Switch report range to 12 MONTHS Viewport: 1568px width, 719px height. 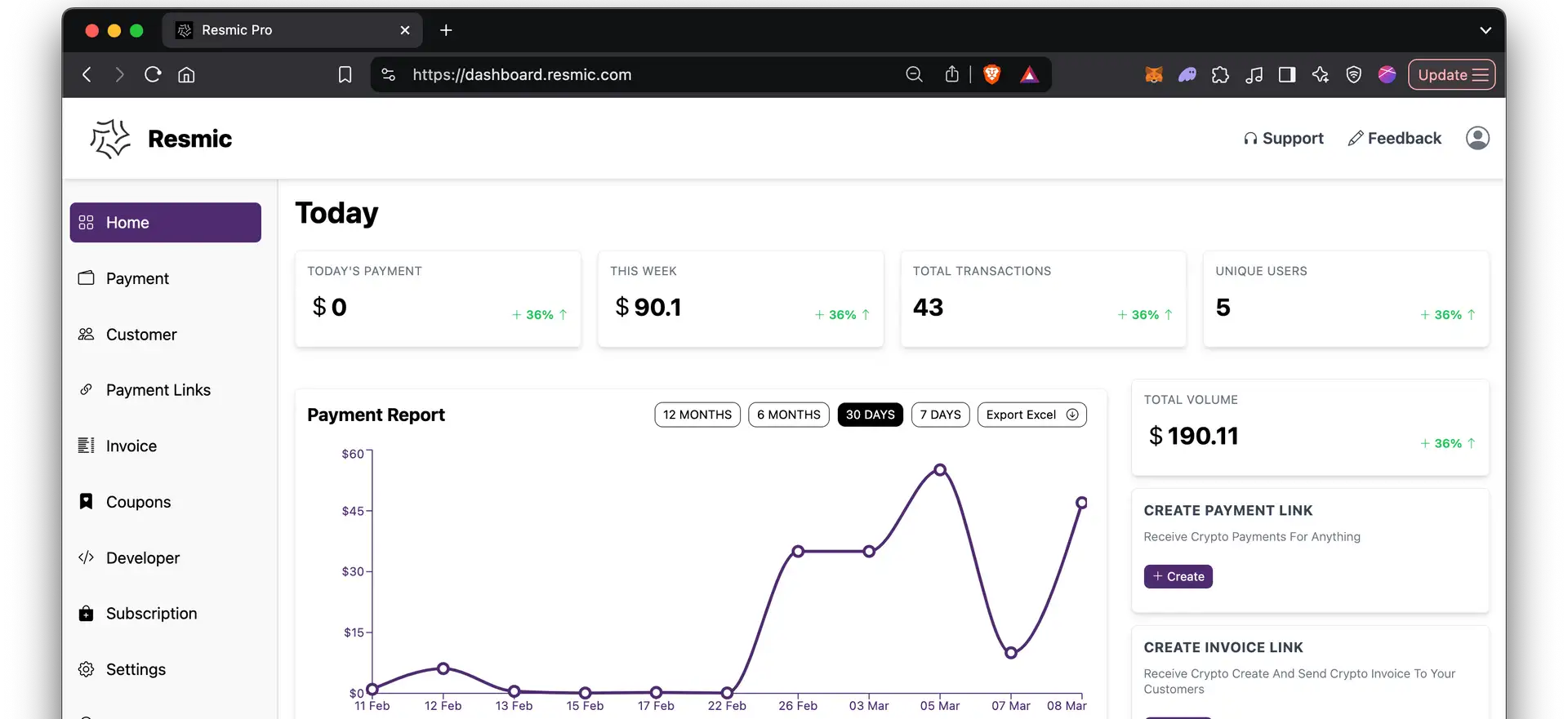tap(697, 415)
